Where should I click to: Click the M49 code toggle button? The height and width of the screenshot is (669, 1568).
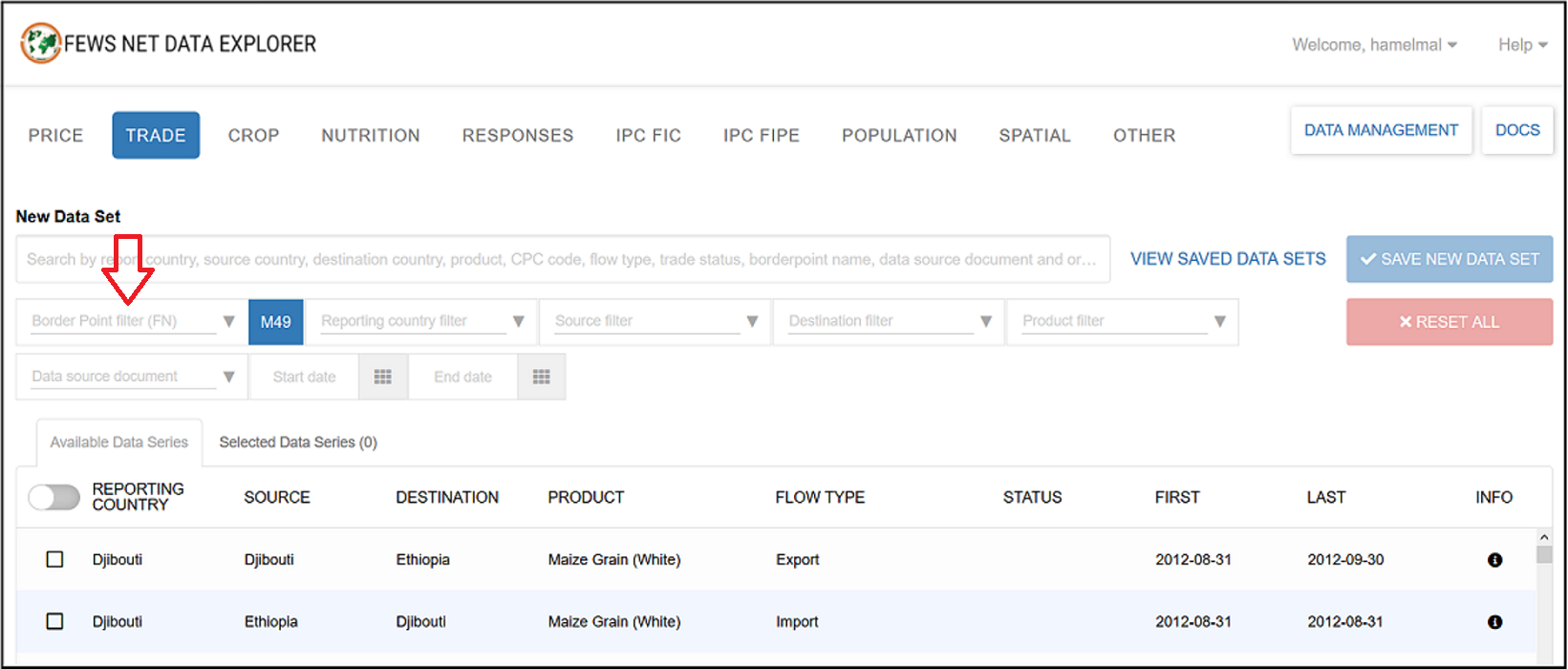click(x=275, y=322)
